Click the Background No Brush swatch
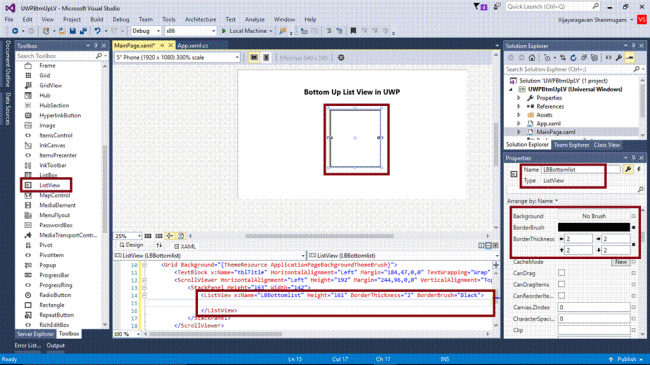The height and width of the screenshot is (365, 650). click(594, 216)
